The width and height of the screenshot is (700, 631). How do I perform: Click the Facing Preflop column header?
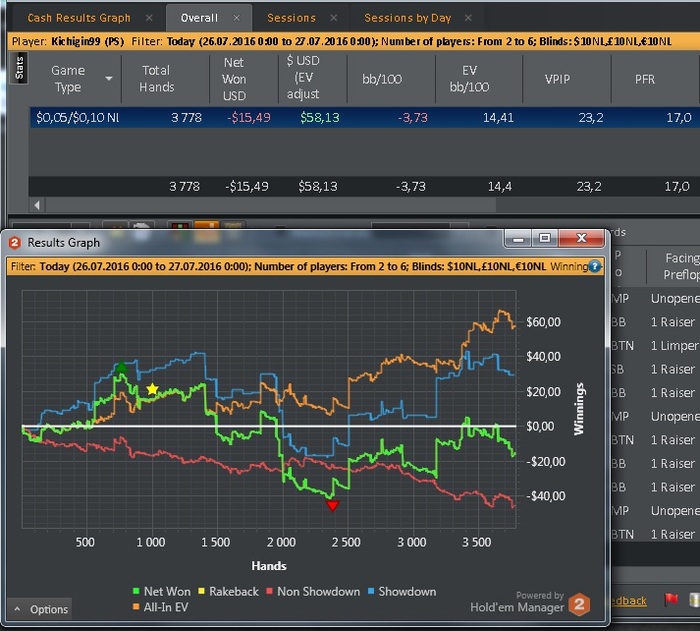681,266
